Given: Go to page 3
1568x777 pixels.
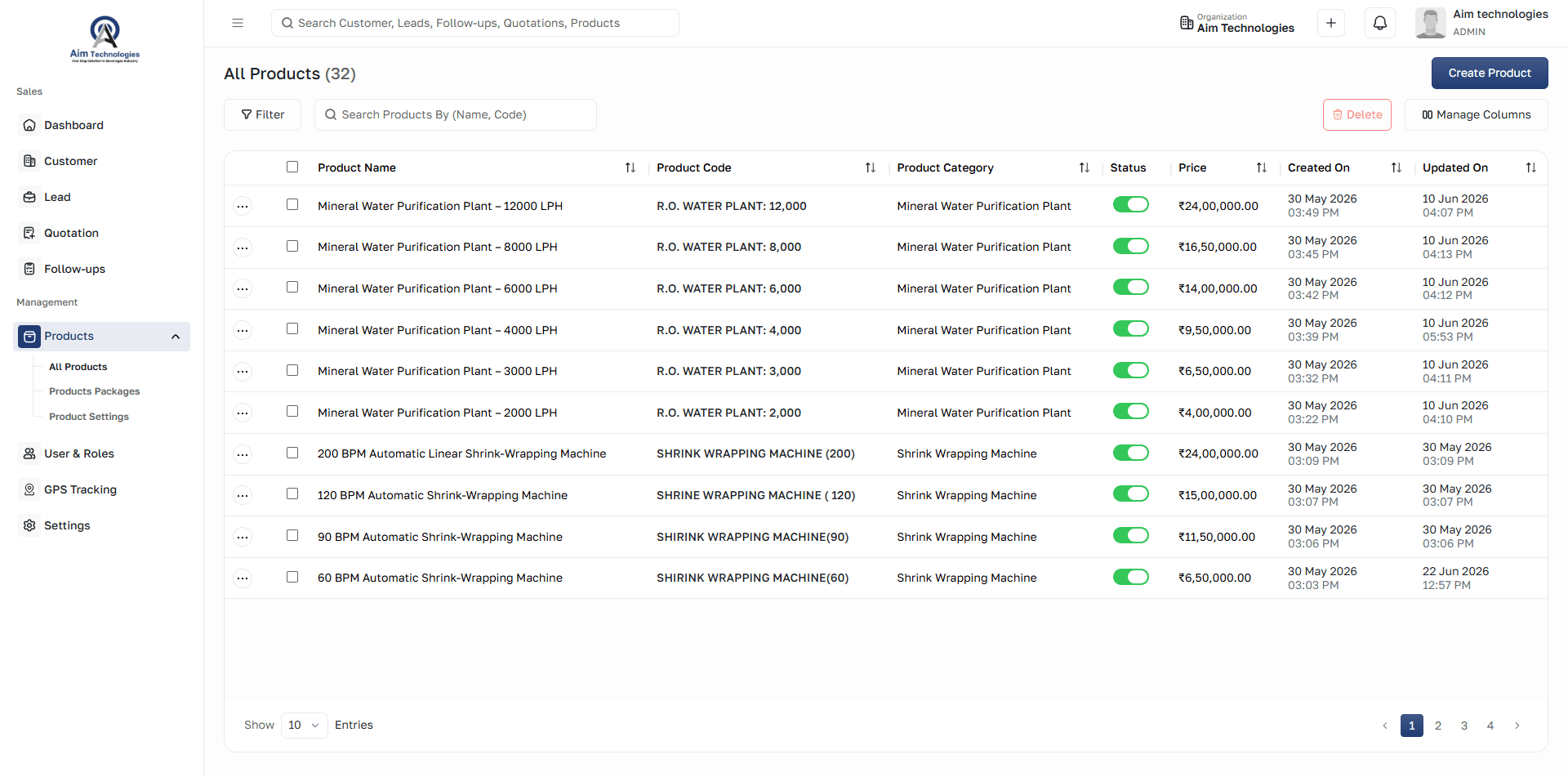Looking at the screenshot, I should 1464,726.
